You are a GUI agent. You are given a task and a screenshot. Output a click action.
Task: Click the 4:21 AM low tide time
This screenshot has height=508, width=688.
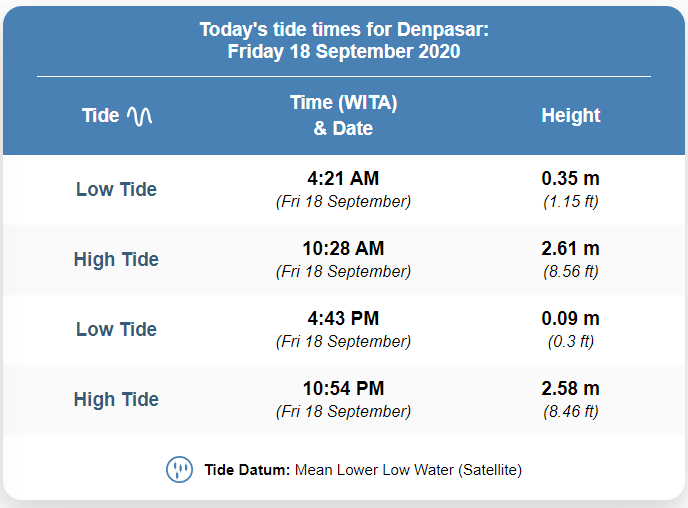pyautogui.click(x=343, y=179)
